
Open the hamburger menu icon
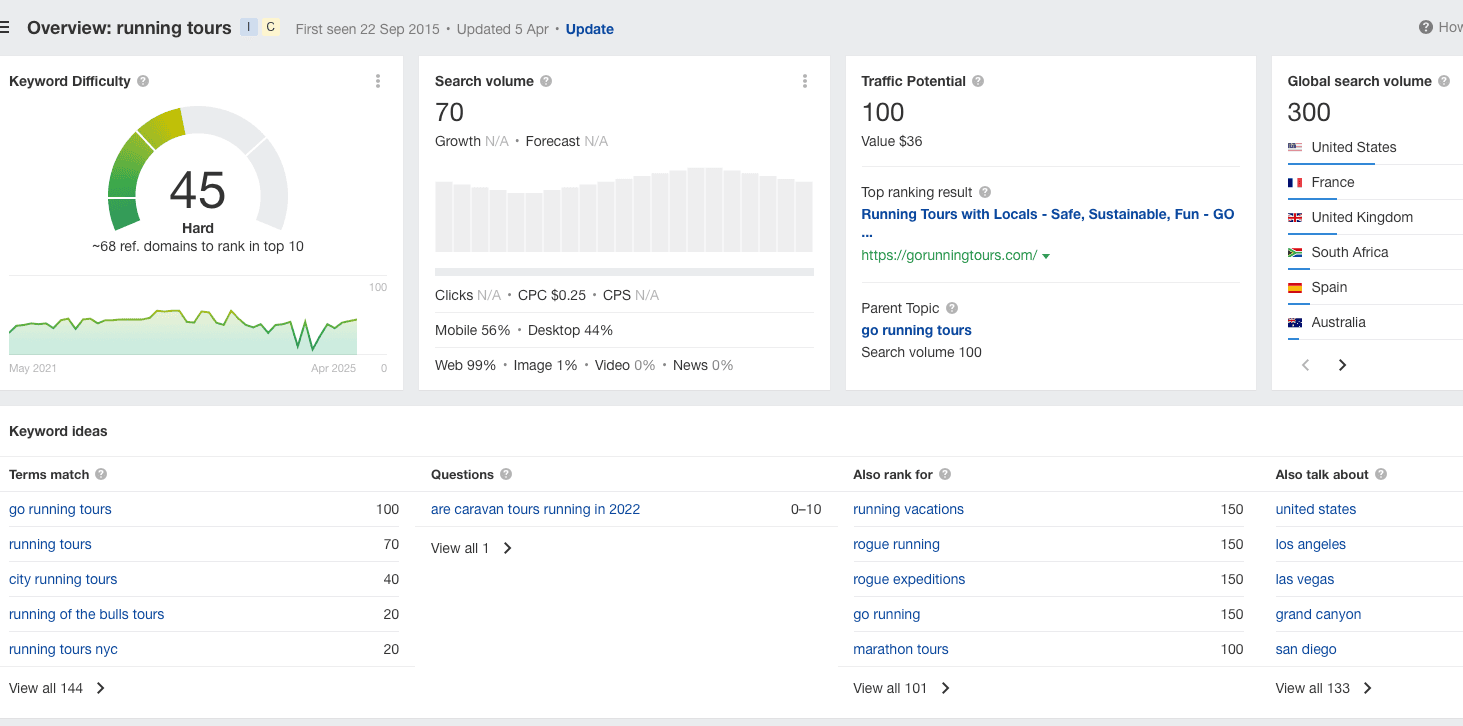(x=5, y=28)
